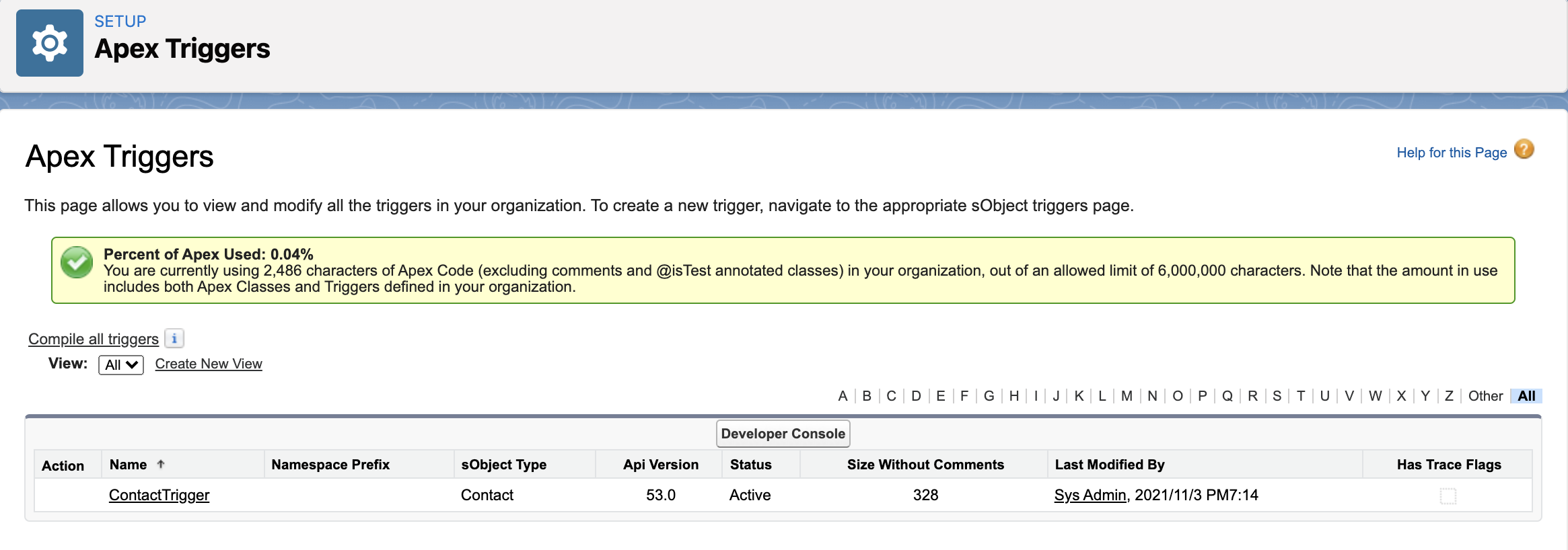Open the Create New View link
The image size is (1568, 550).
coord(209,364)
